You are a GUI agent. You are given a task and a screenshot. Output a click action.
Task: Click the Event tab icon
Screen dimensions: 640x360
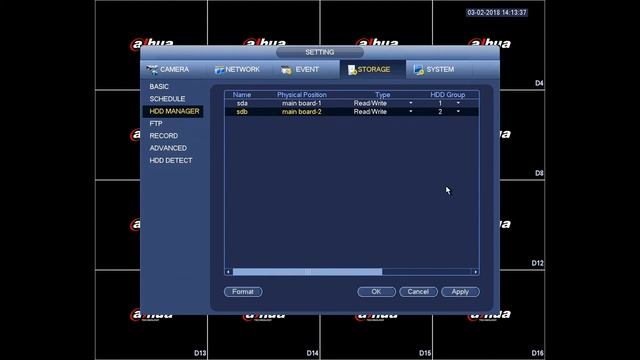tap(286, 70)
